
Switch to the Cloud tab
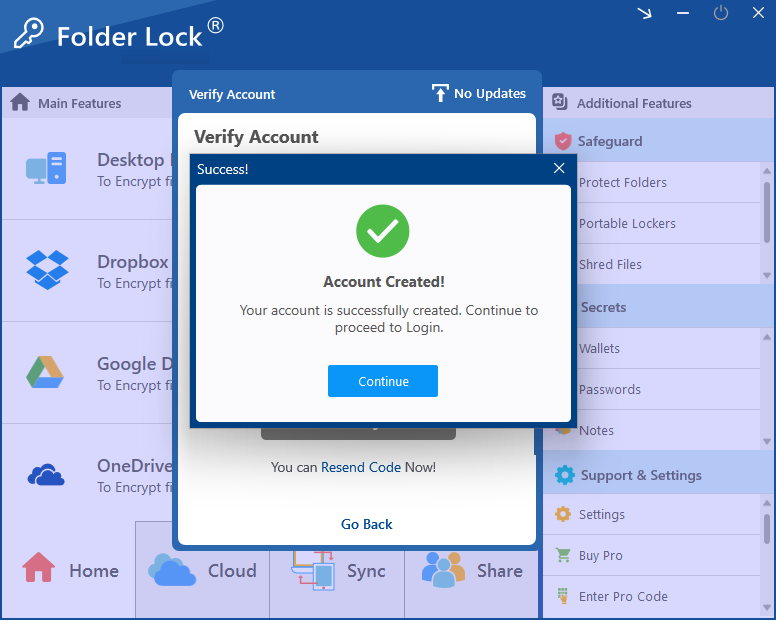tap(202, 571)
